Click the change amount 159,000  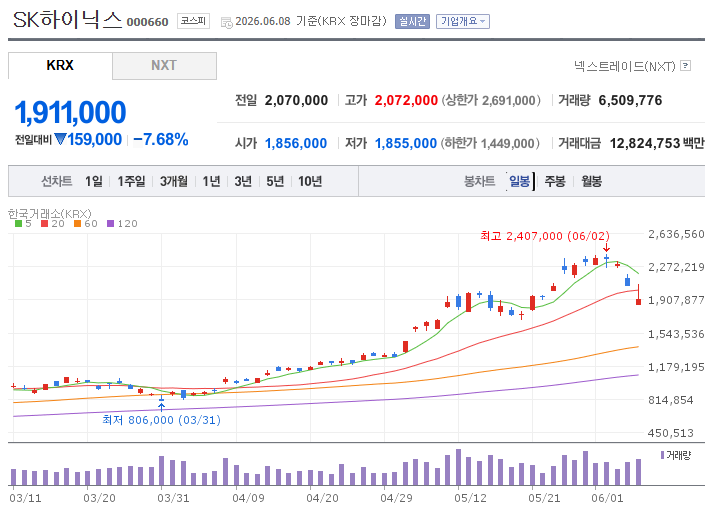tap(94, 139)
